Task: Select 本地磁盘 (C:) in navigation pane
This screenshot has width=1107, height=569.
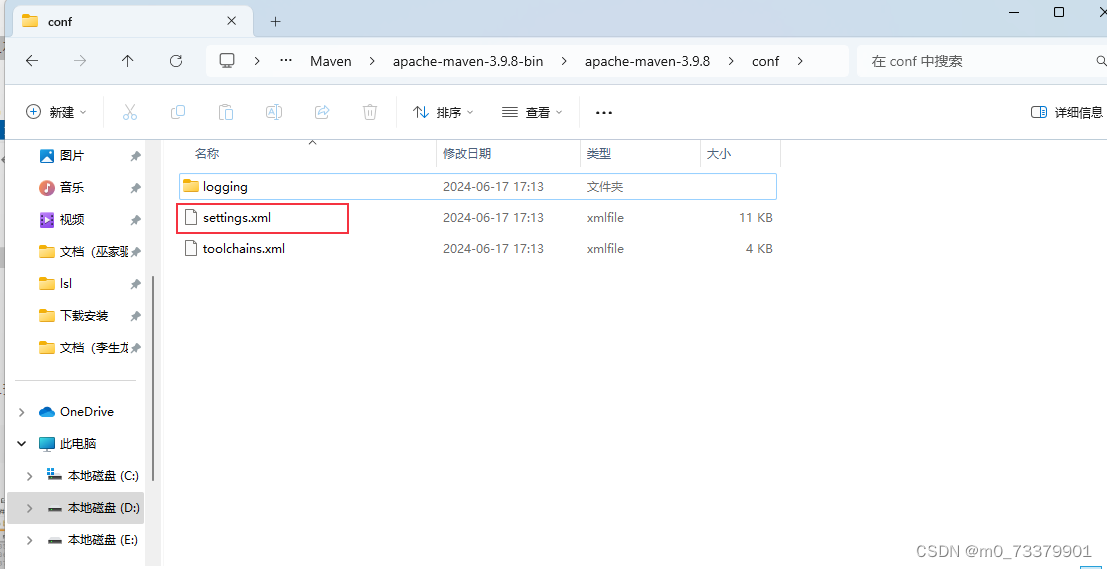Action: [x=103, y=476]
